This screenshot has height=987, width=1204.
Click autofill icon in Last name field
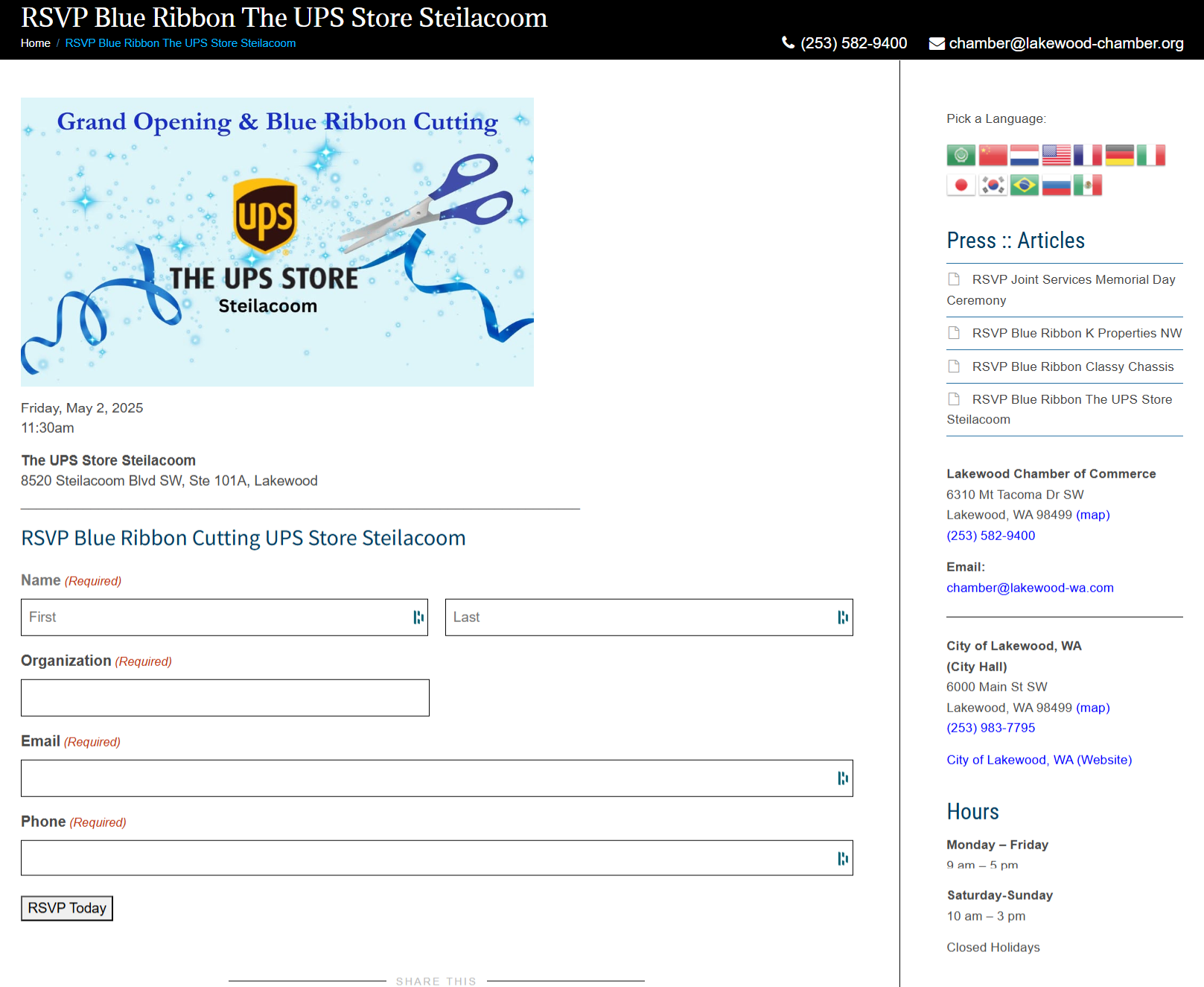tap(842, 617)
